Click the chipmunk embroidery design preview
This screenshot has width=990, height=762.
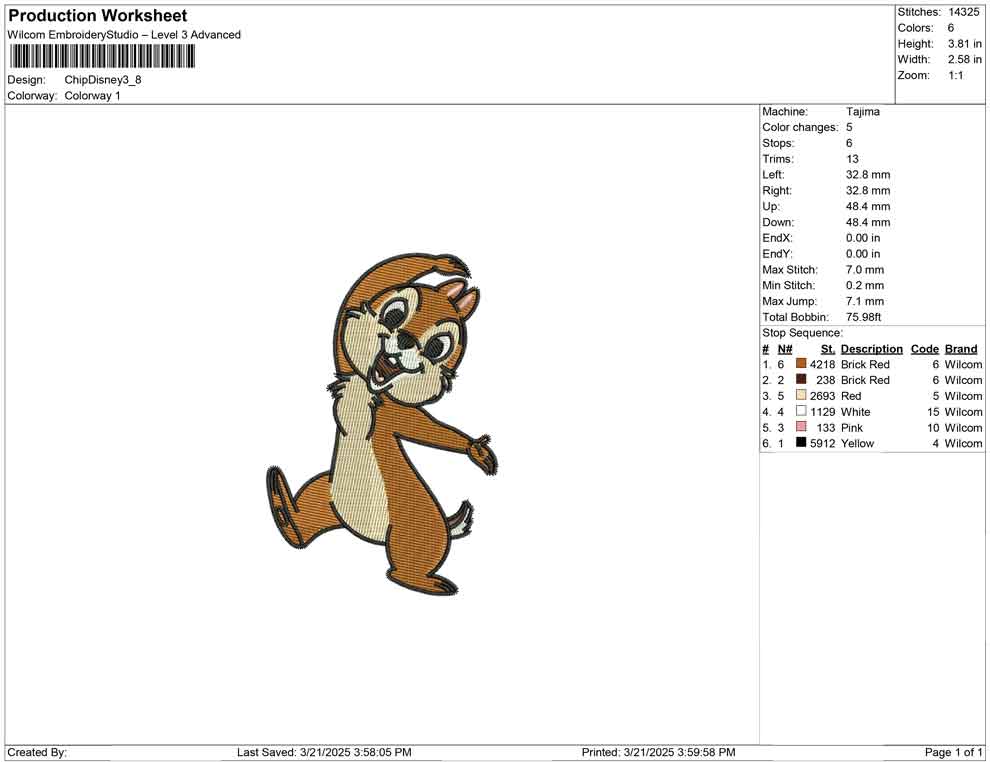click(382, 424)
